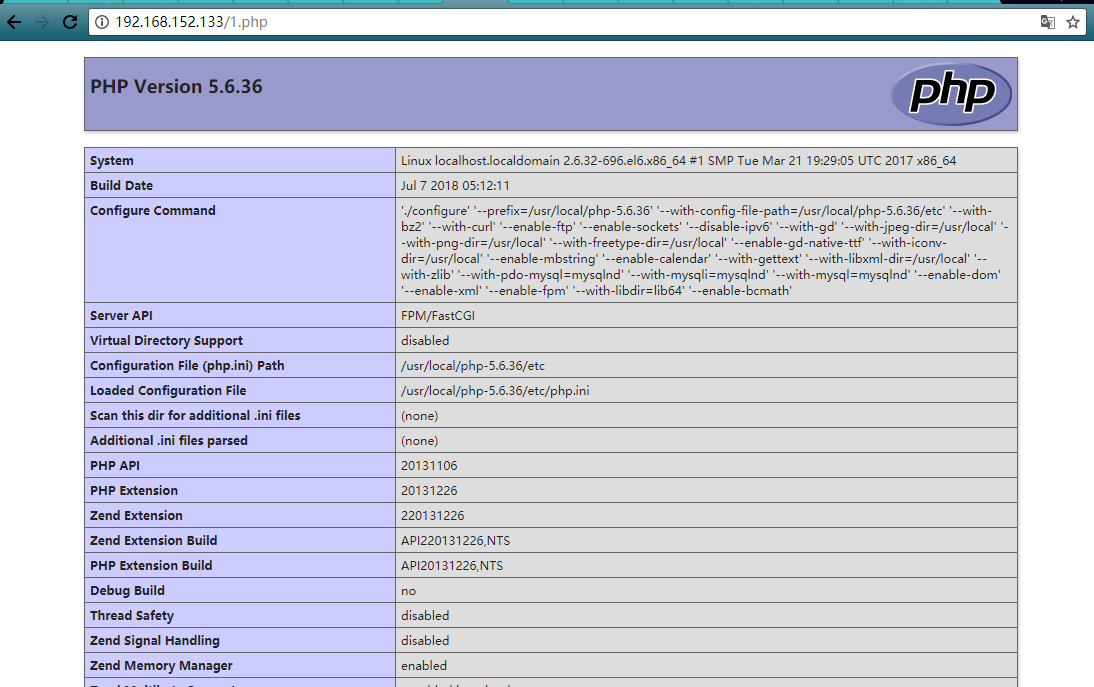Select Additional .ini files parsed label

pos(169,441)
